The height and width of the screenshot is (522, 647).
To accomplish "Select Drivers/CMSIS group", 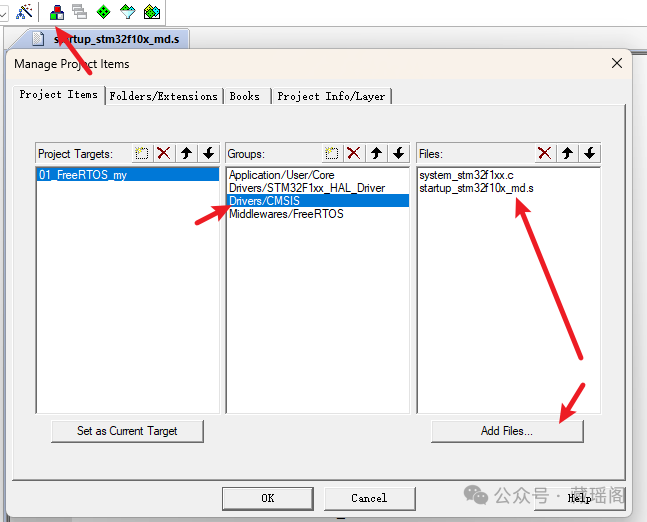I will click(318, 201).
